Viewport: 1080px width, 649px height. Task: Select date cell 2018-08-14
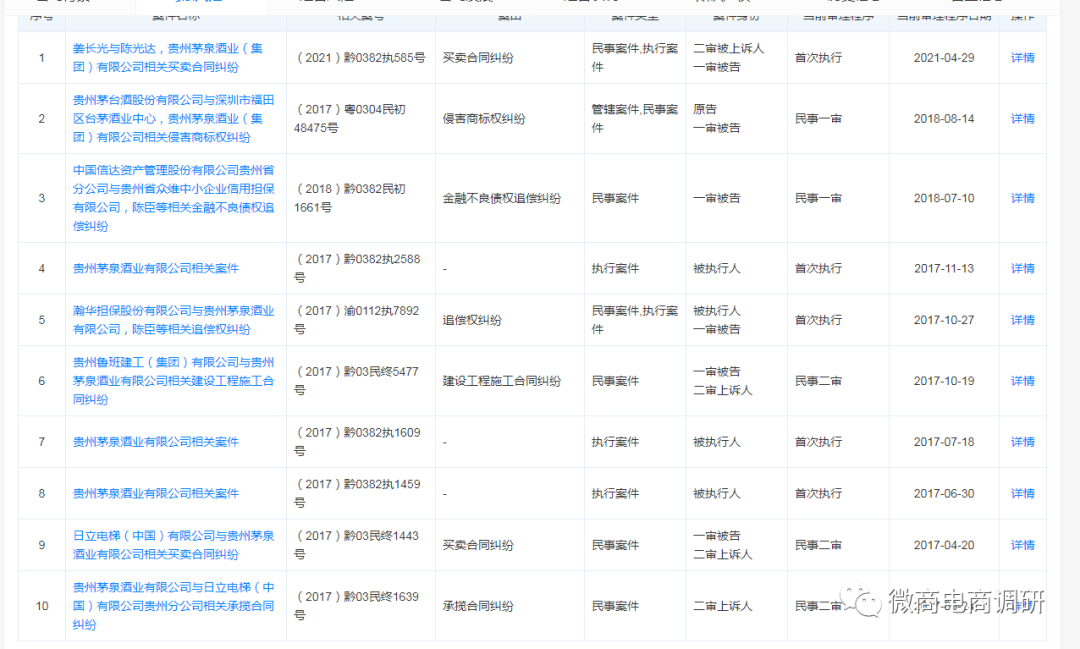point(944,119)
